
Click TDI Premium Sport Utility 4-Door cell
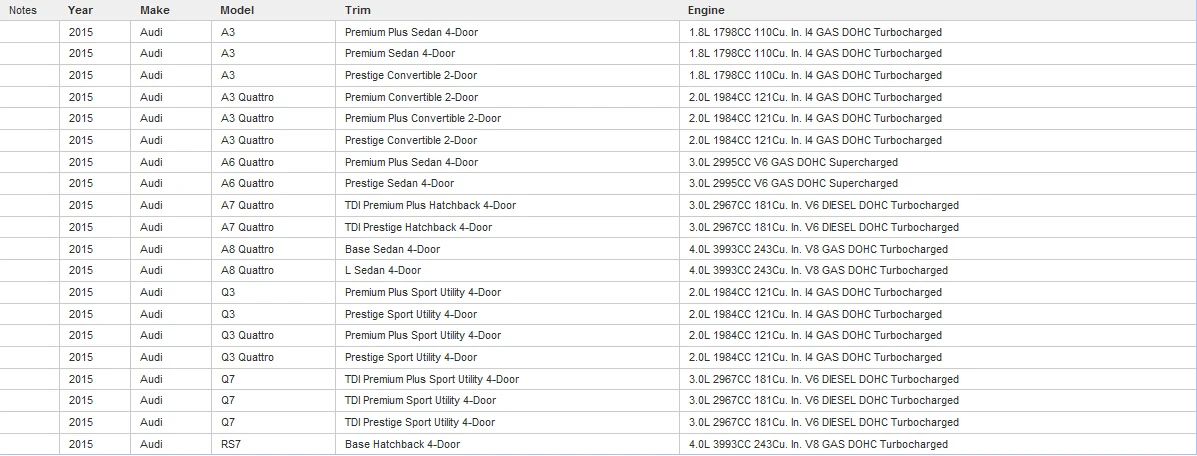(x=420, y=401)
